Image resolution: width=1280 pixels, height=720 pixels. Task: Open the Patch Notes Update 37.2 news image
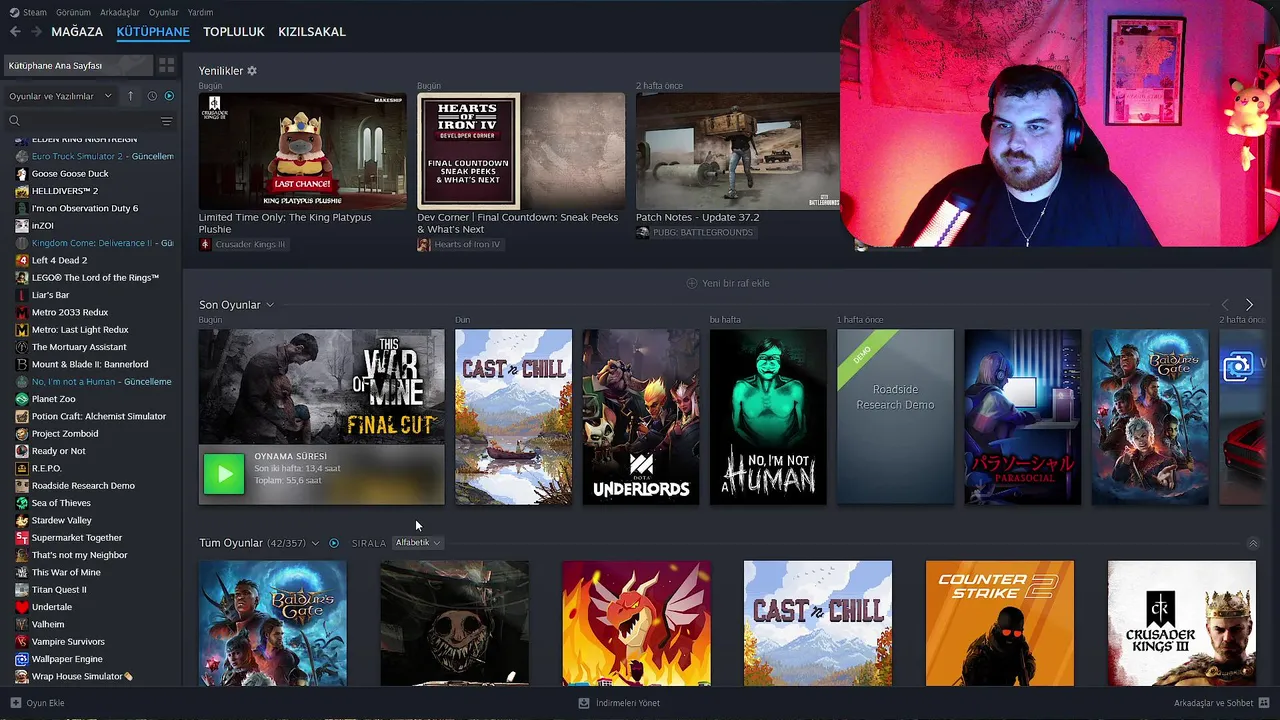(x=740, y=150)
